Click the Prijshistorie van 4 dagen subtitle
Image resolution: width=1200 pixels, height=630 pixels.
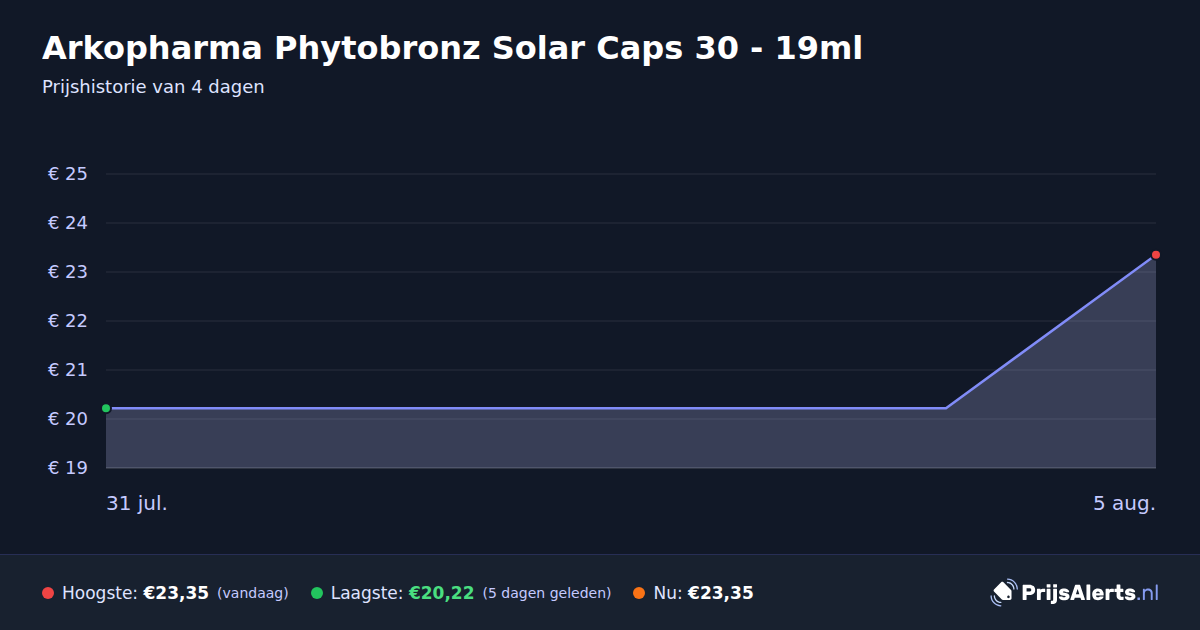pyautogui.click(x=153, y=87)
